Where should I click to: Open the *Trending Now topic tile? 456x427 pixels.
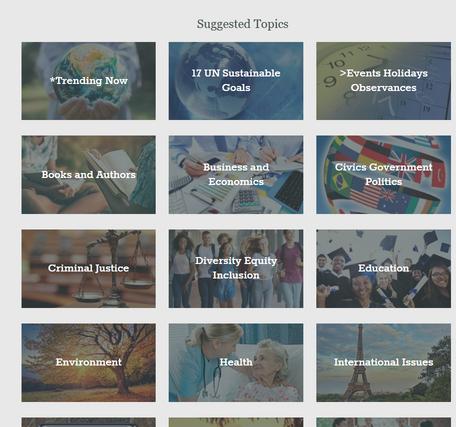[88, 81]
